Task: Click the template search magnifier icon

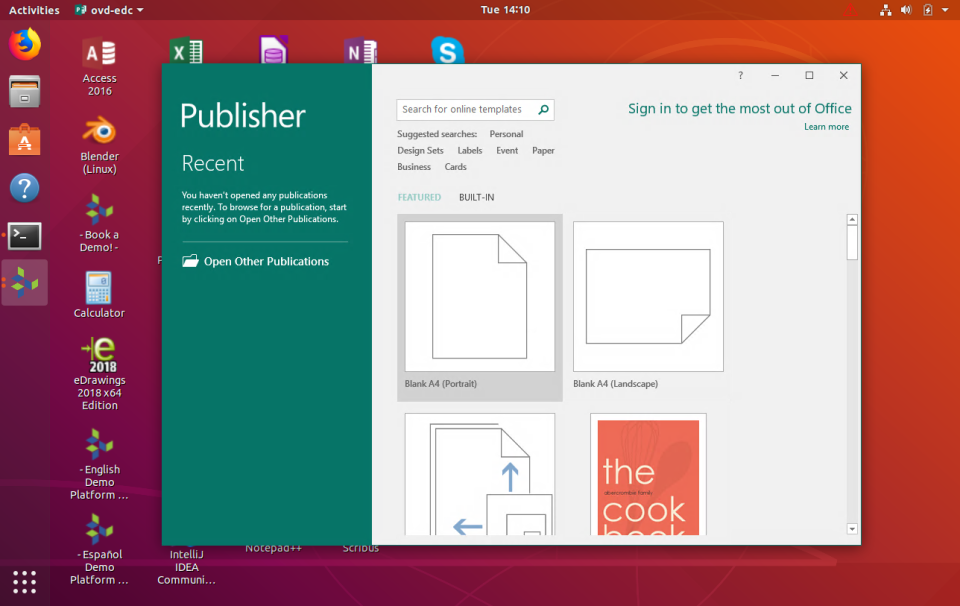Action: click(x=543, y=109)
